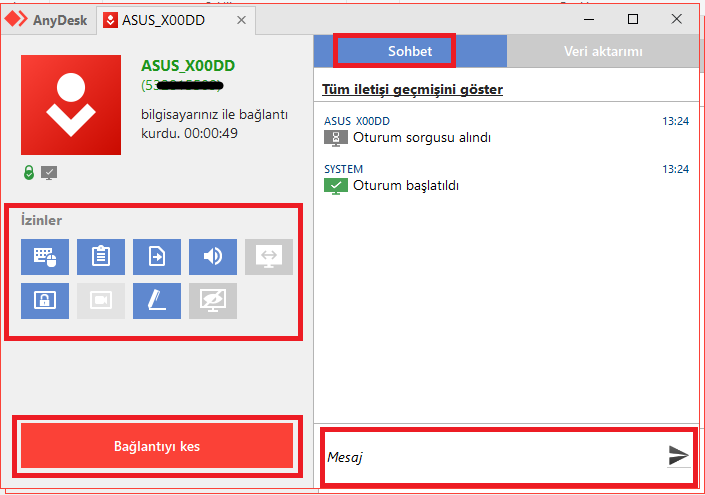The height and width of the screenshot is (495, 705).
Task: Maximize the AnyDesk window
Action: click(633, 19)
